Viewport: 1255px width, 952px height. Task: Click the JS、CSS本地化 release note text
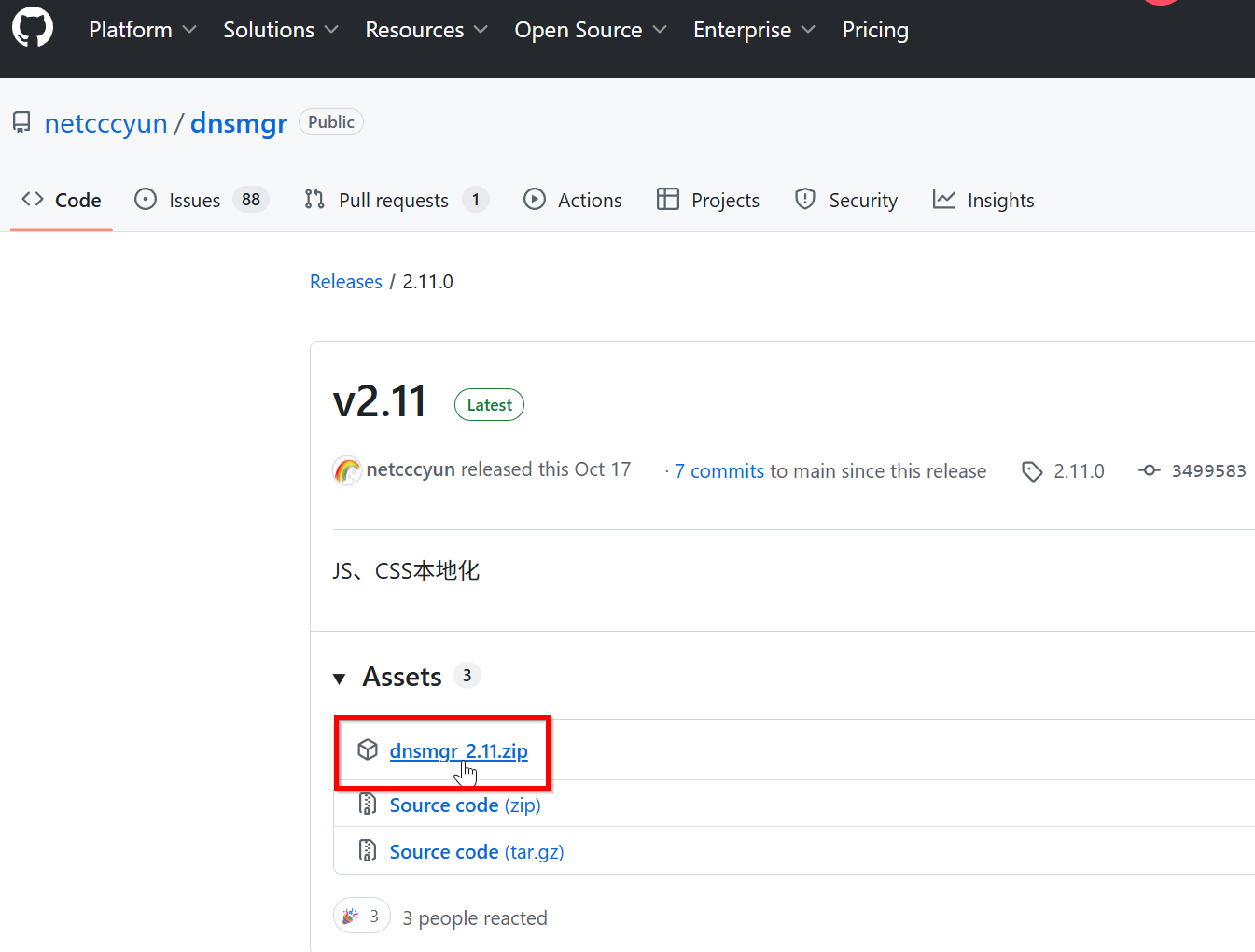click(x=406, y=571)
